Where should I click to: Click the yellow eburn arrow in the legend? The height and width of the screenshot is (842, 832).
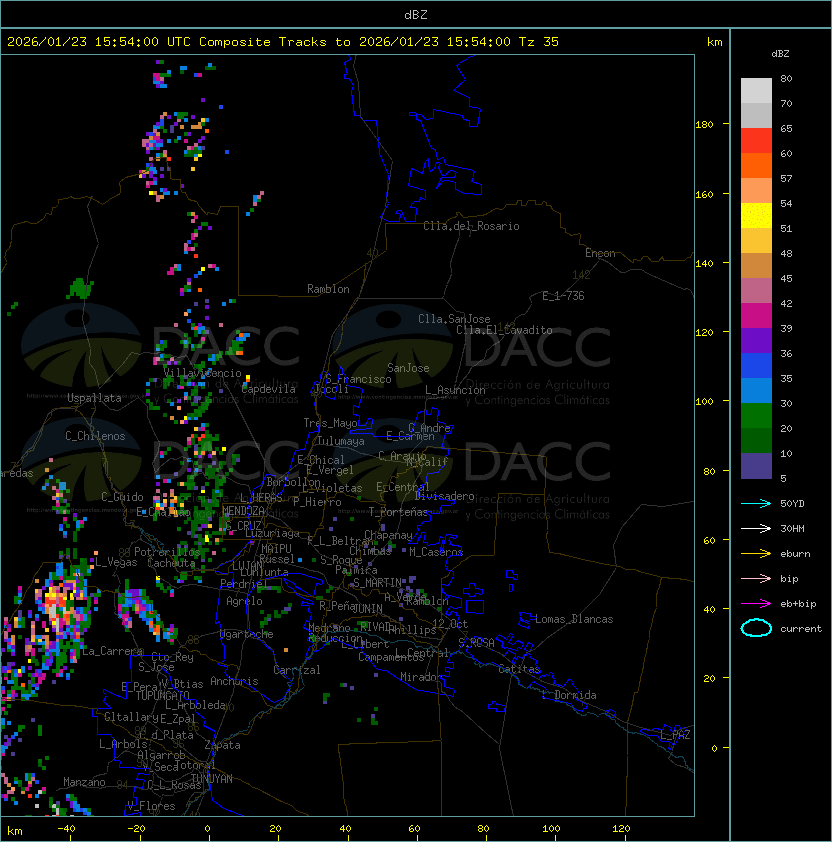pos(756,554)
